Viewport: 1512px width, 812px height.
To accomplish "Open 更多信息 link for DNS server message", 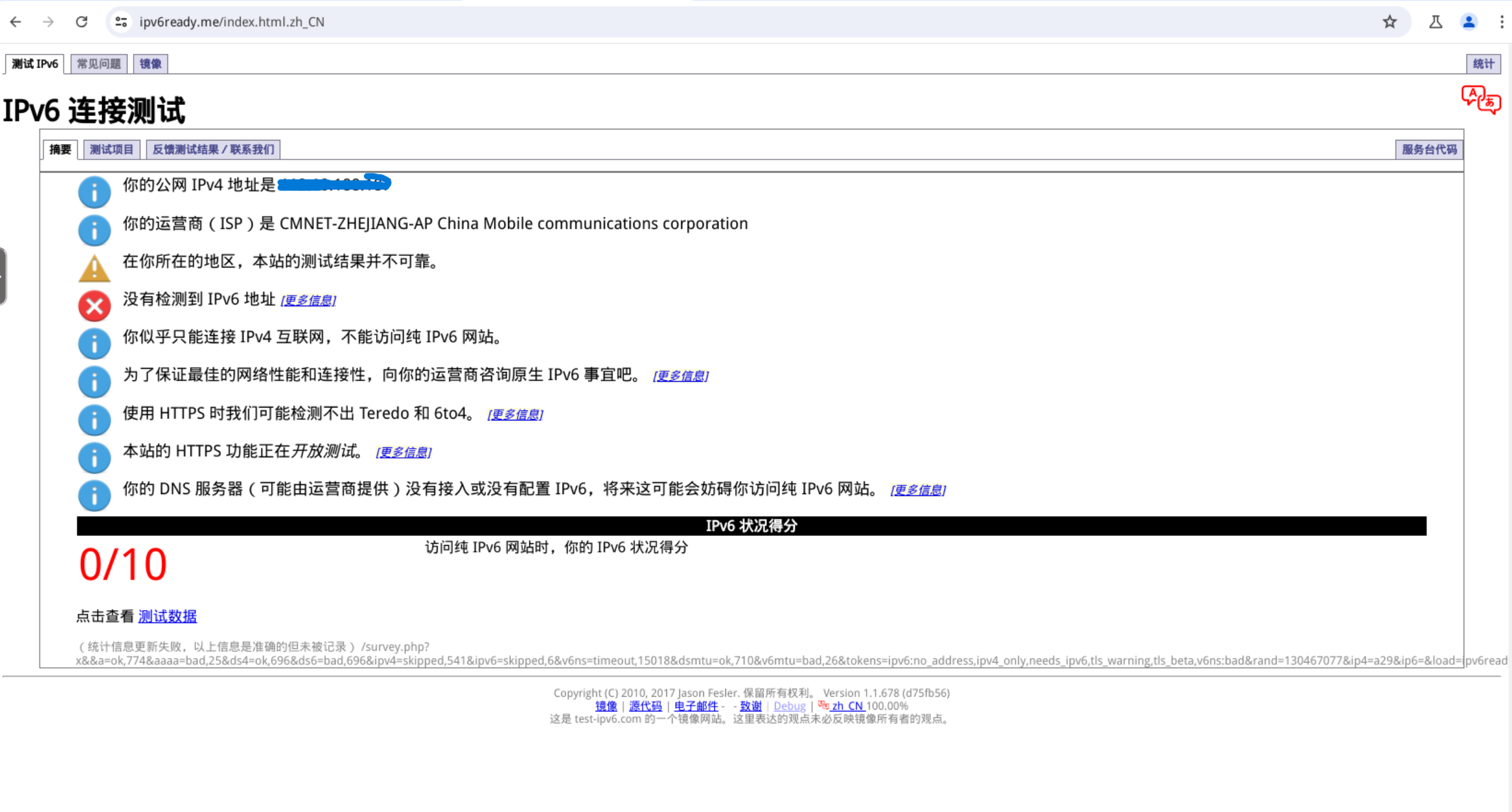I will [918, 490].
